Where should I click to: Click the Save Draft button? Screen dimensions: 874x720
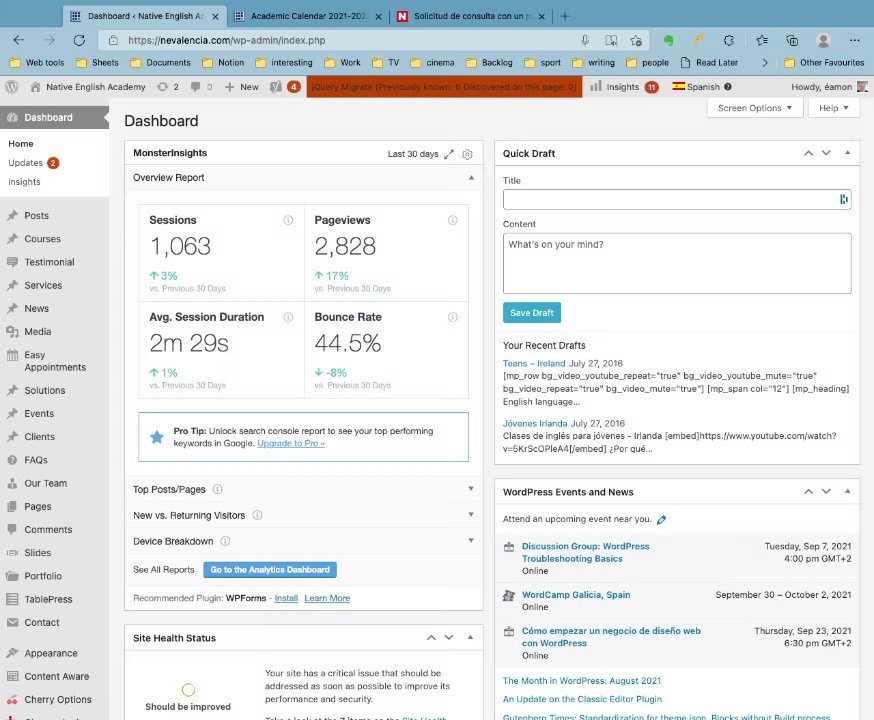pos(532,313)
